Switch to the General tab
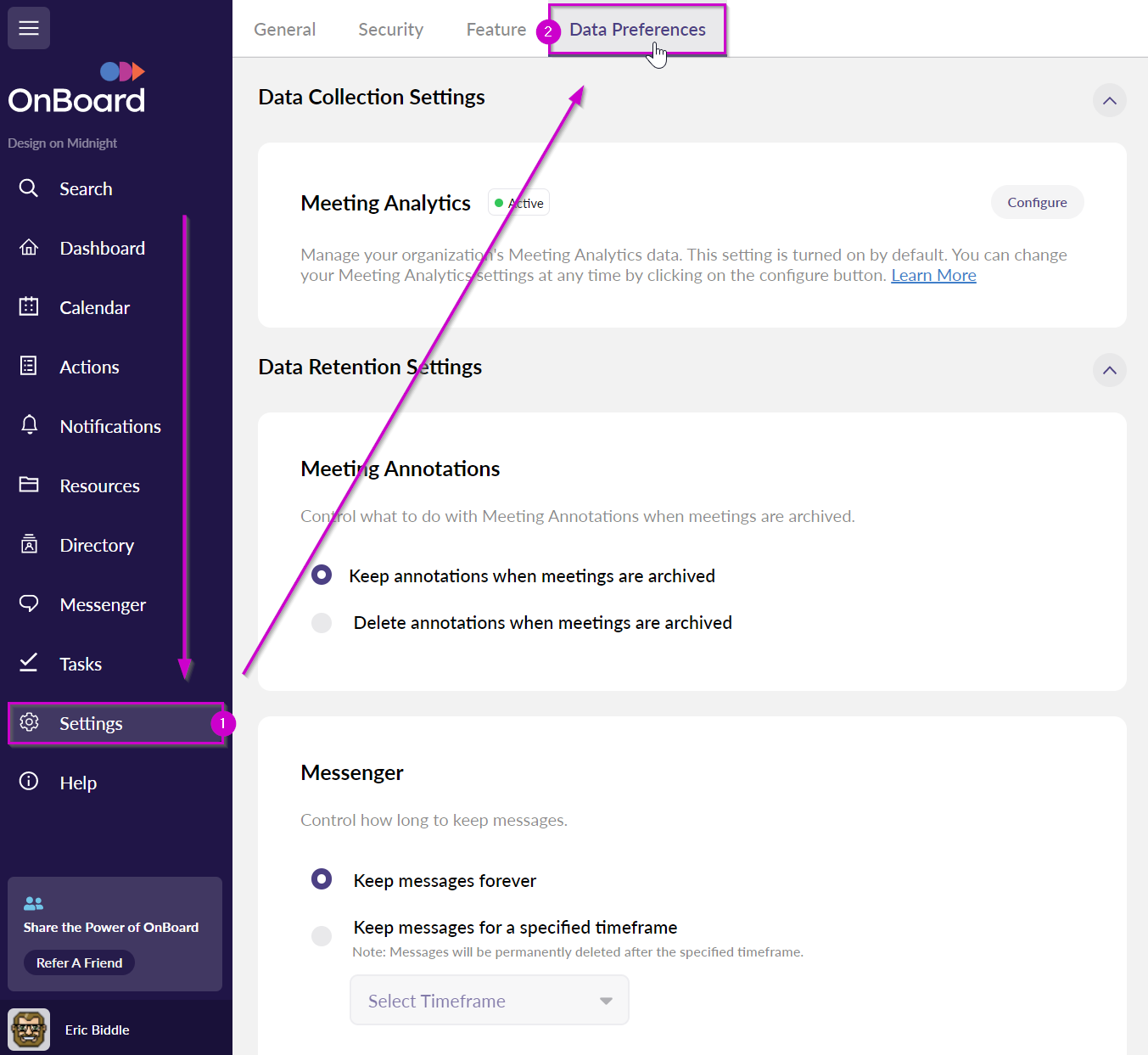Screen dimensions: 1148x1055 tap(285, 30)
